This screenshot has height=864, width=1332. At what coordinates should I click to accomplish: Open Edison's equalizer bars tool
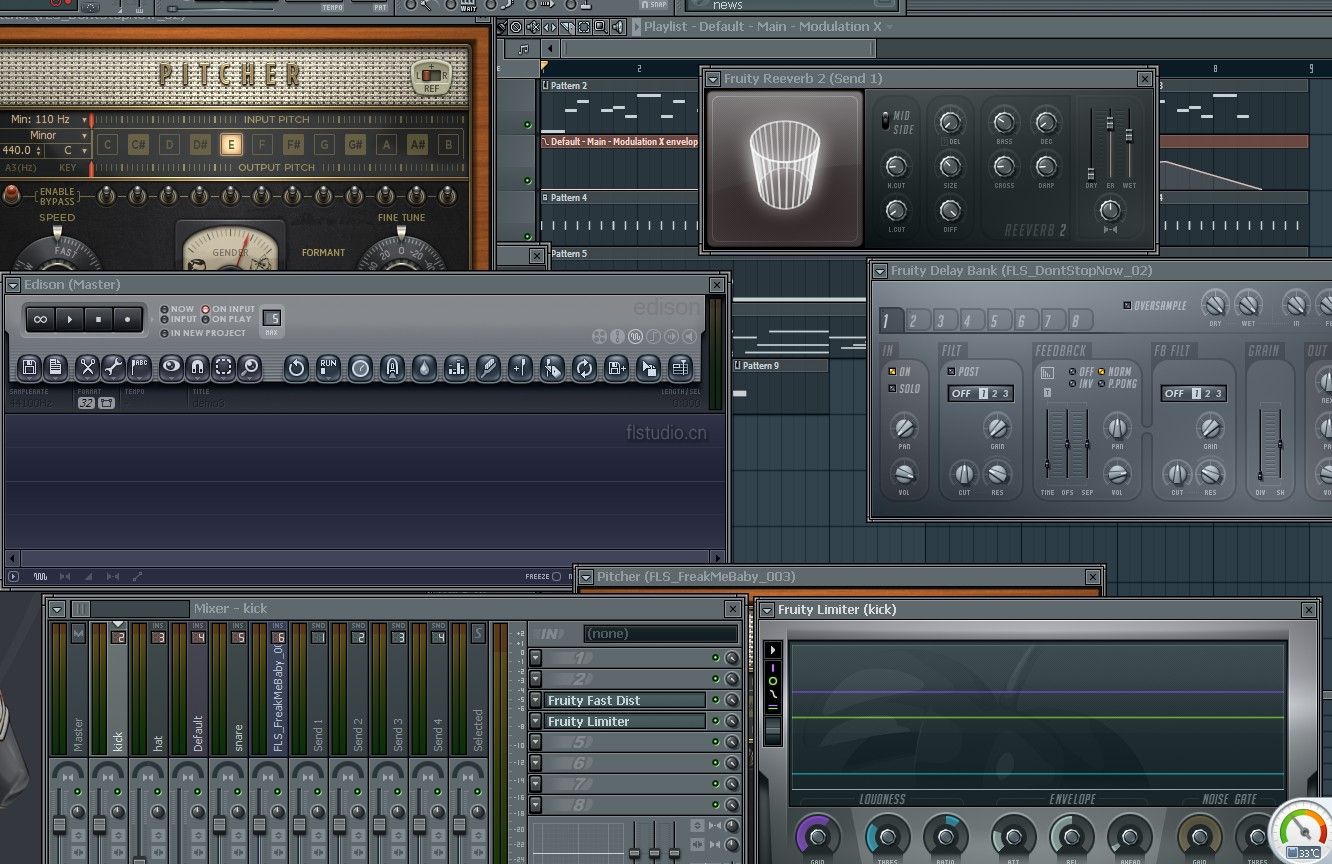click(x=456, y=367)
